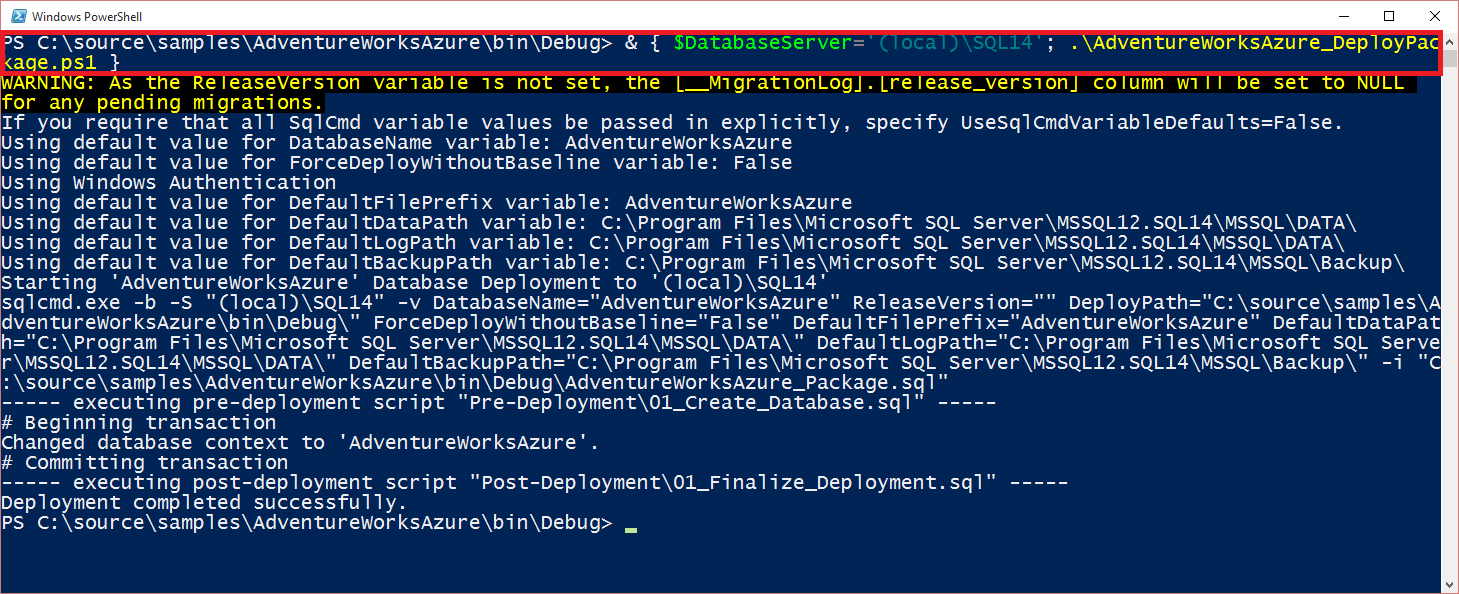Click the DefaultBackupPath variable output line

[702, 263]
